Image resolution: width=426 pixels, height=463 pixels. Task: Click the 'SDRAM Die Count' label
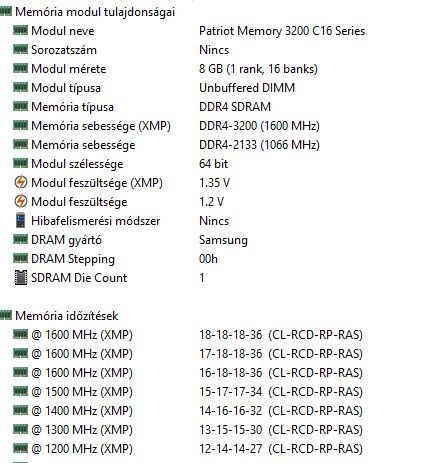pos(79,278)
